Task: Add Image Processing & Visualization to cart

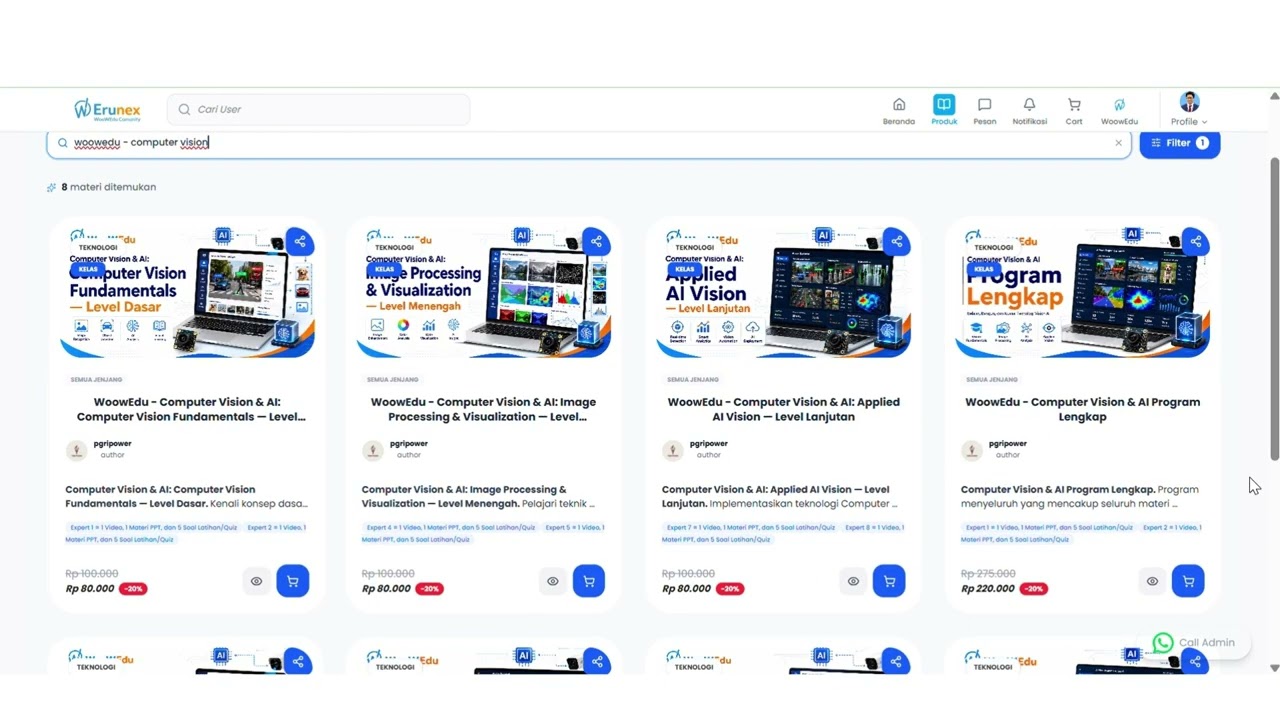Action: click(x=589, y=581)
